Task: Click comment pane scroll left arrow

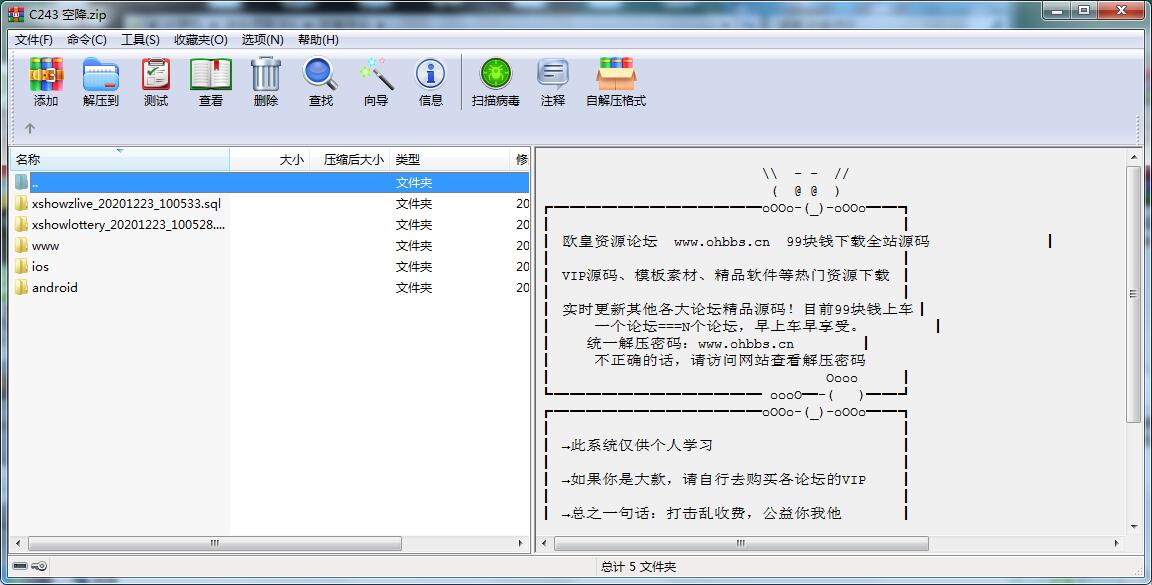Action: point(544,543)
